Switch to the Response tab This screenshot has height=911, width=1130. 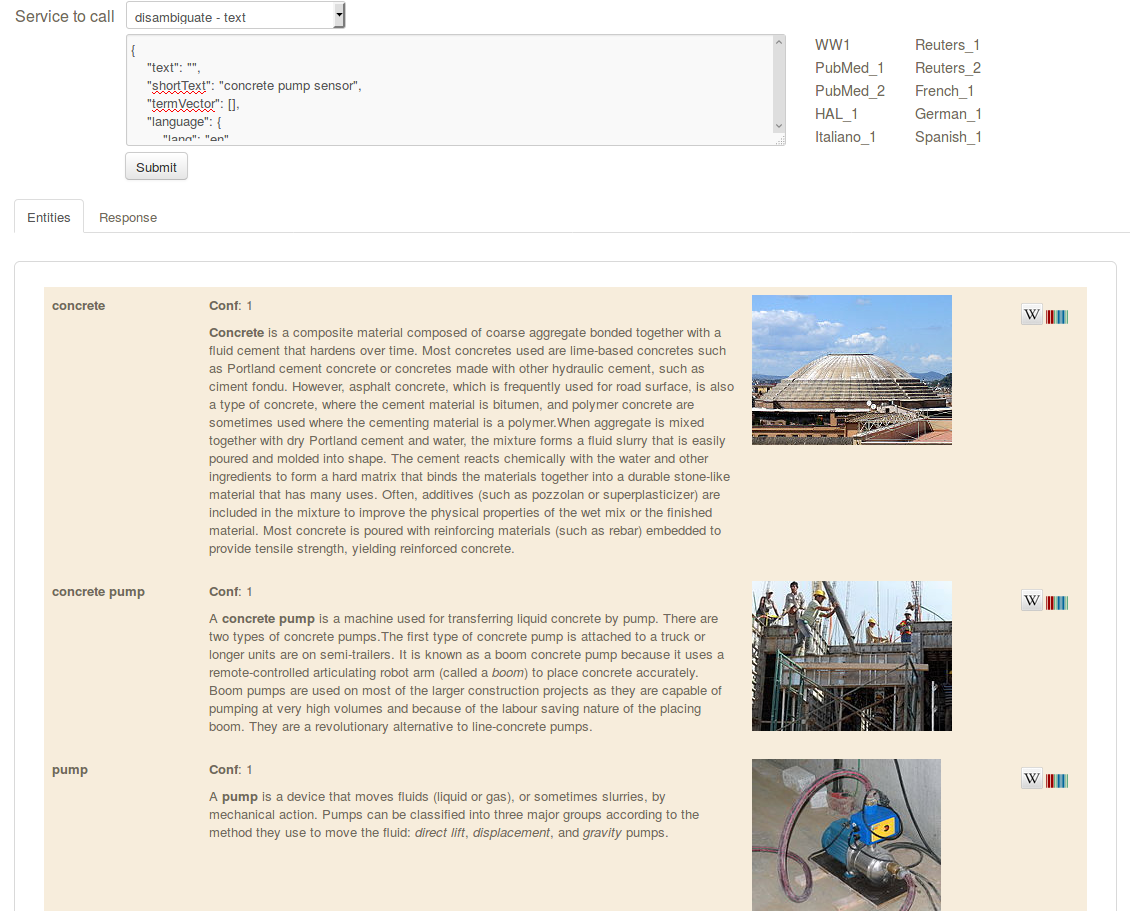coord(128,217)
